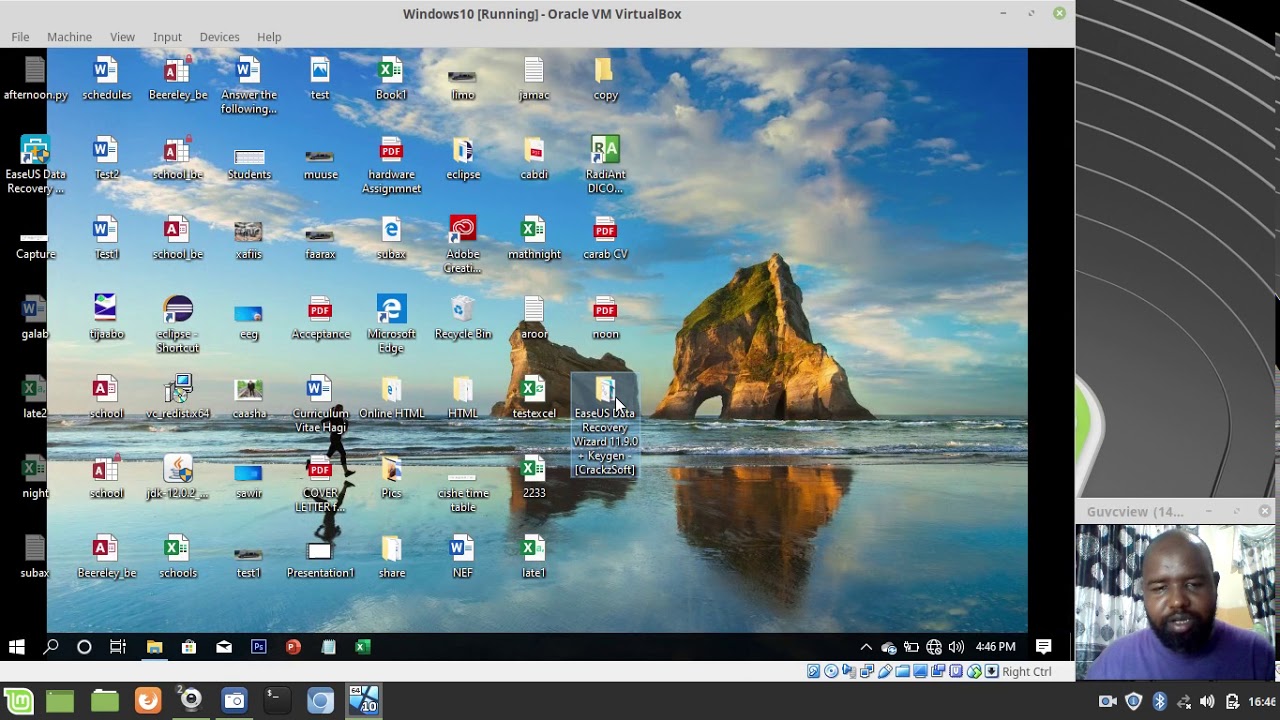Open Task View on the taskbar
The image size is (1280, 720).
[118, 647]
